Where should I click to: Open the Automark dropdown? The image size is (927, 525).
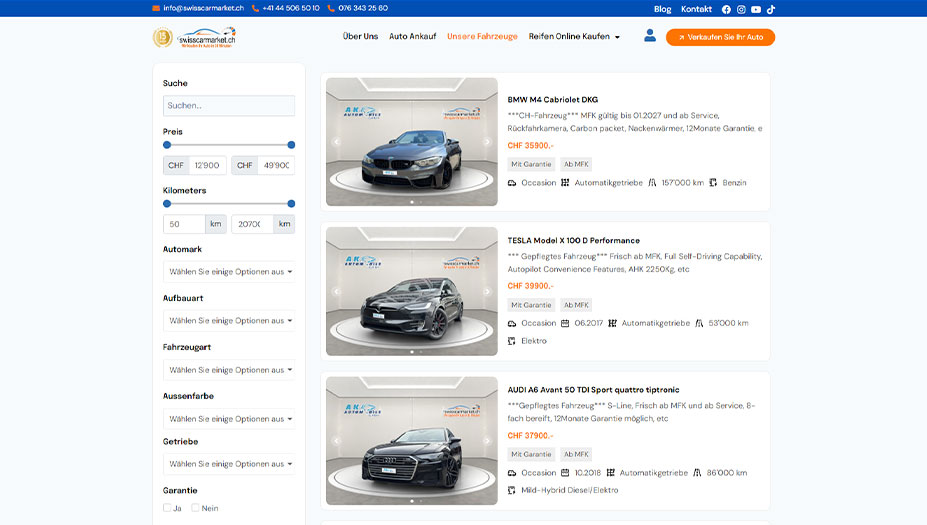coord(229,272)
